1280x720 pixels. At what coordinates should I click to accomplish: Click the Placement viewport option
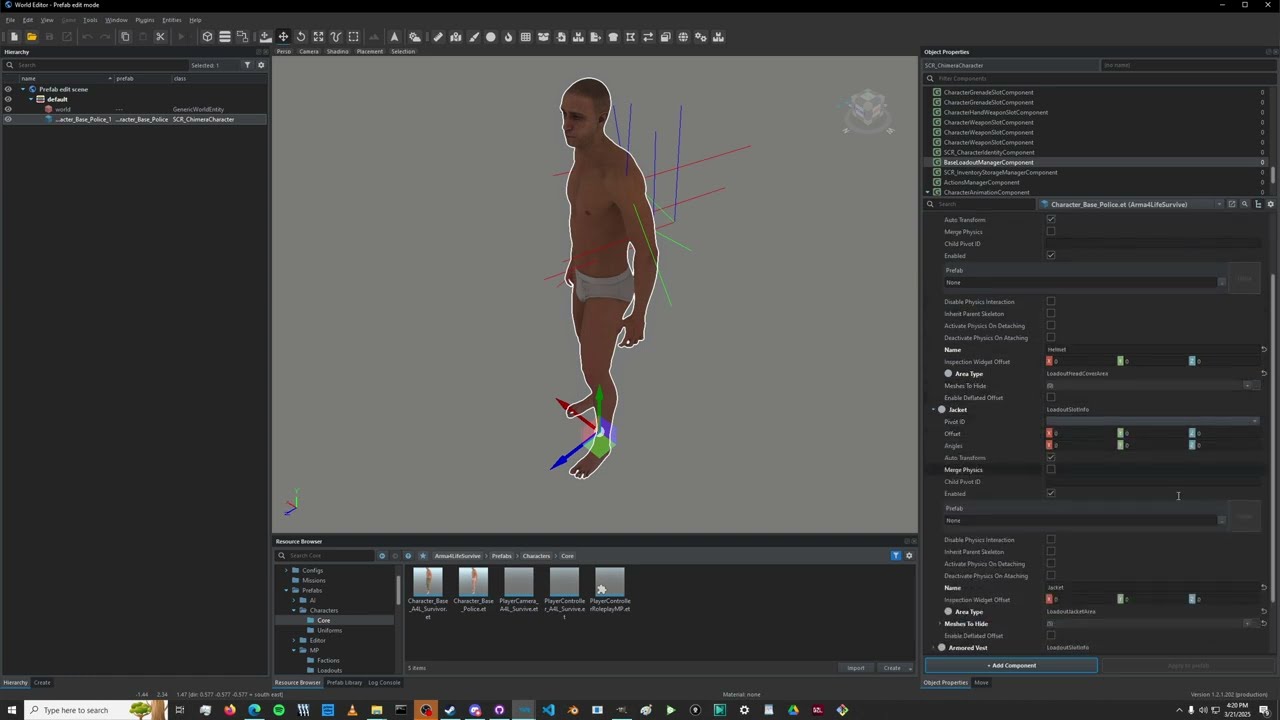click(370, 51)
